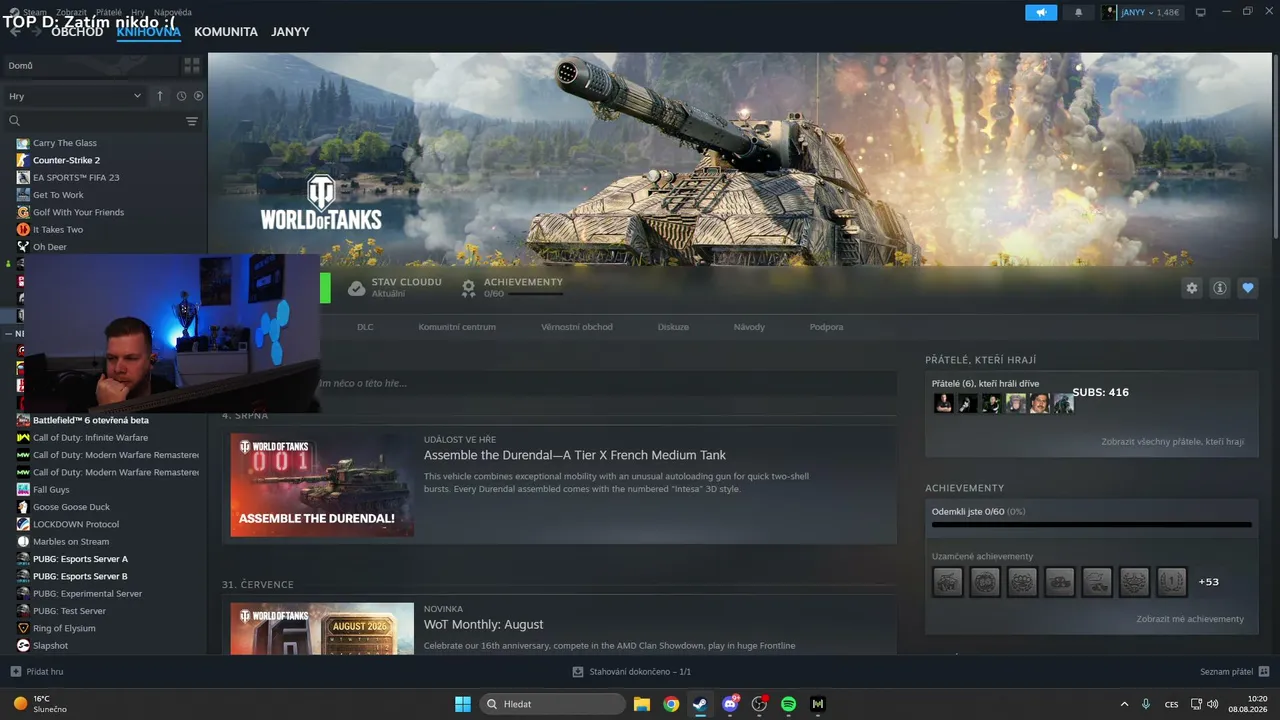Go back with the navigation arrow
This screenshot has width=1280, height=720.
coord(15,31)
